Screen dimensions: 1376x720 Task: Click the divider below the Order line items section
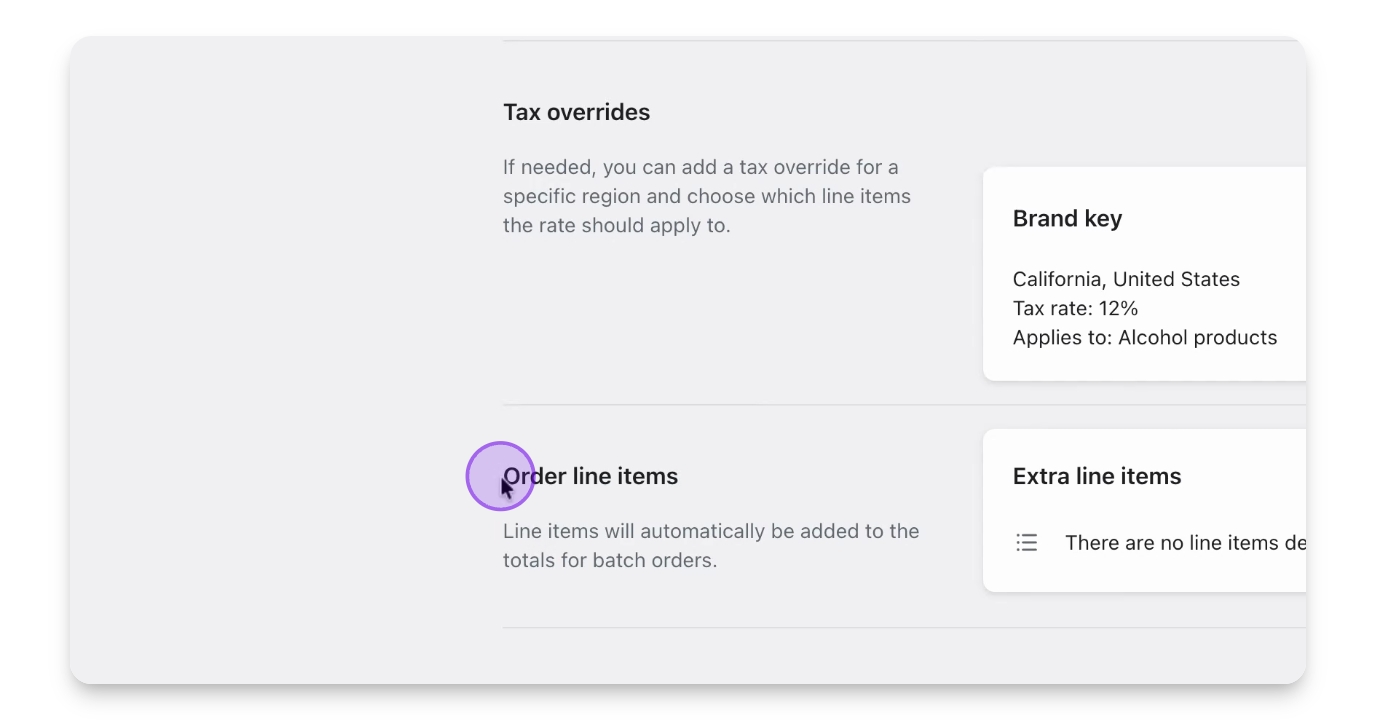pos(740,628)
